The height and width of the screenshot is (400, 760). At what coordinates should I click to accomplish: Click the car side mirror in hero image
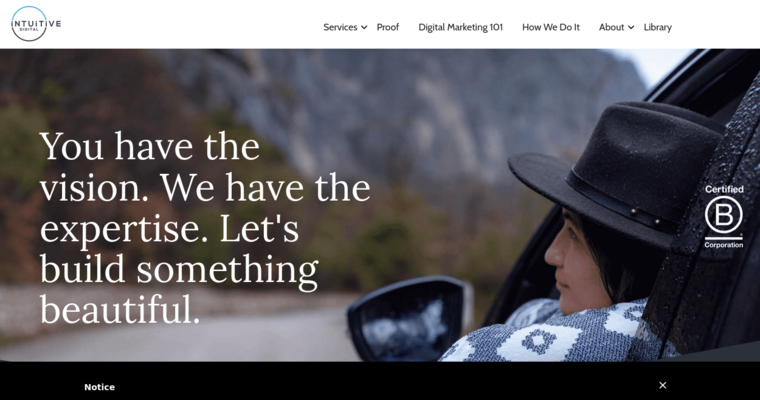[410, 319]
